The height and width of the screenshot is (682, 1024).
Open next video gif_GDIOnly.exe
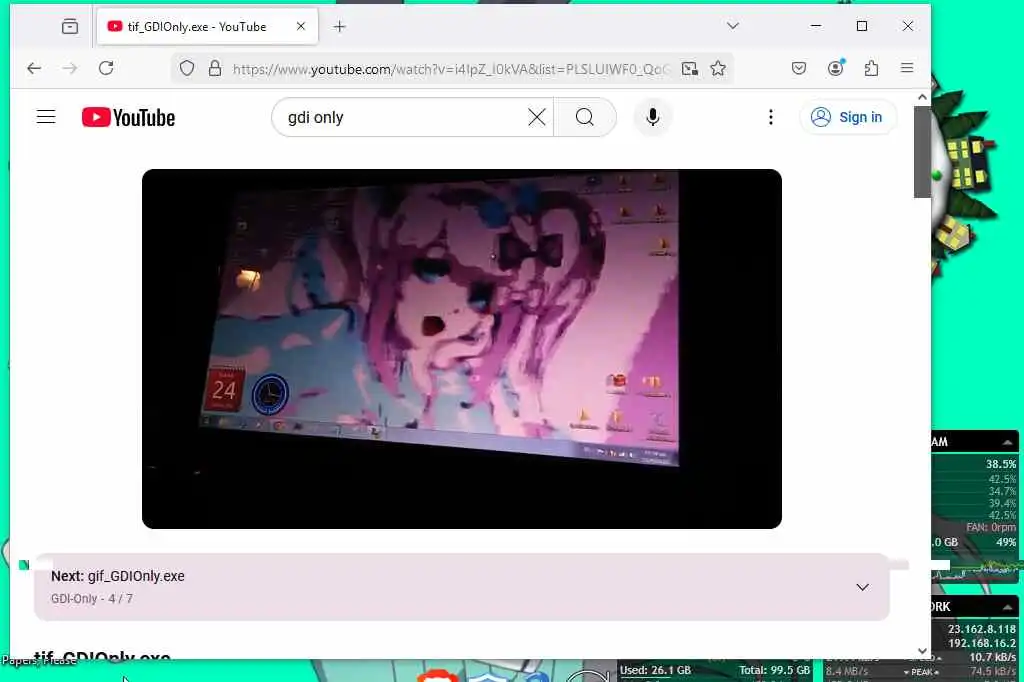click(118, 576)
